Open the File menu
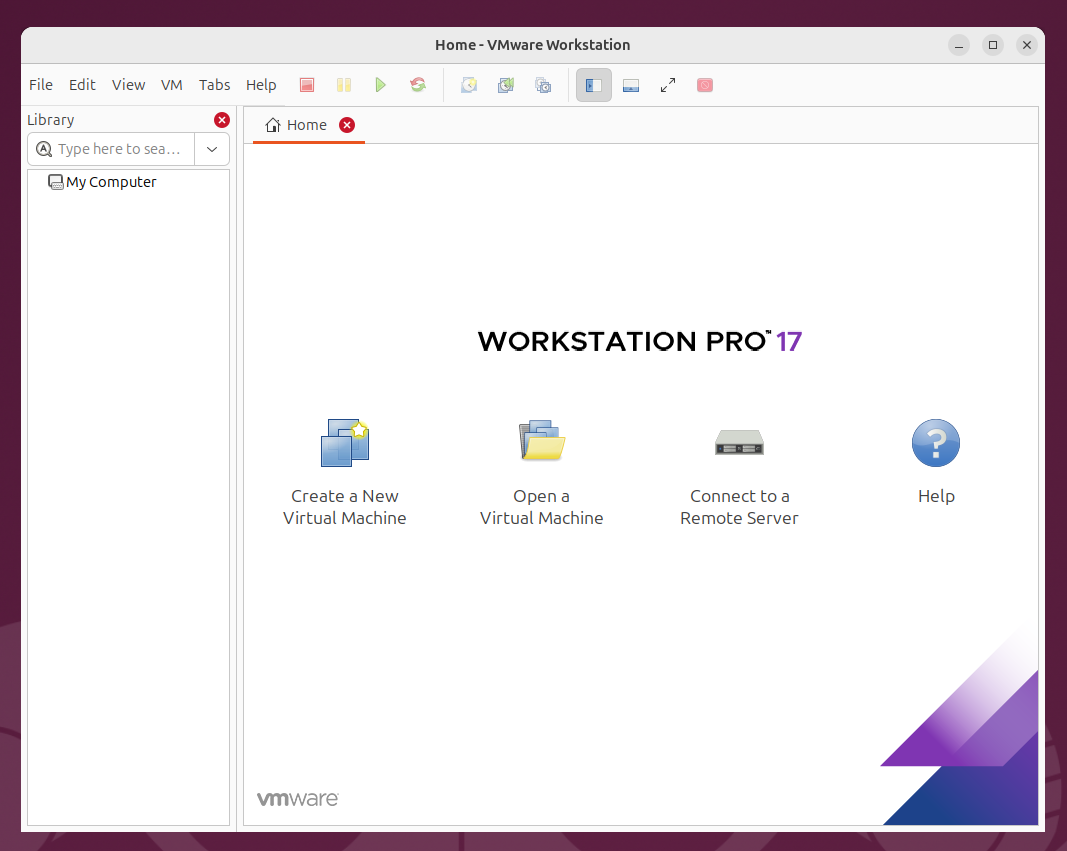 click(x=41, y=84)
